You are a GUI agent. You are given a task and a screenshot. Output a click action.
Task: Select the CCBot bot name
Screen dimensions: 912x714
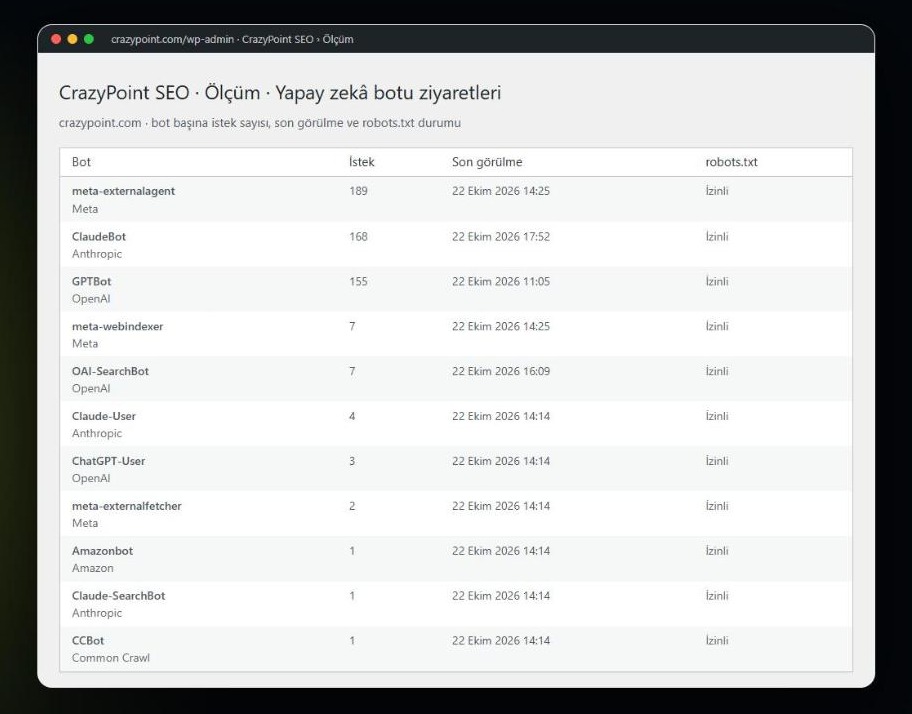[88, 640]
